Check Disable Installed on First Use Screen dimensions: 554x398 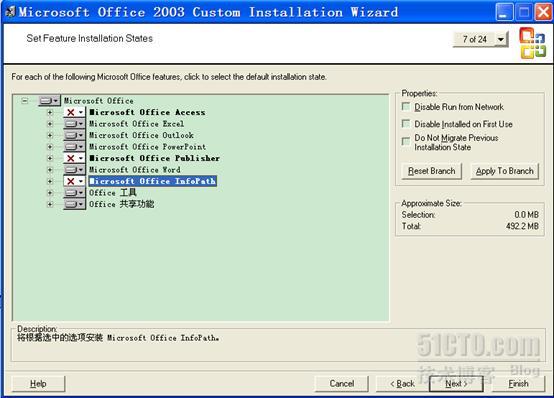[x=406, y=124]
